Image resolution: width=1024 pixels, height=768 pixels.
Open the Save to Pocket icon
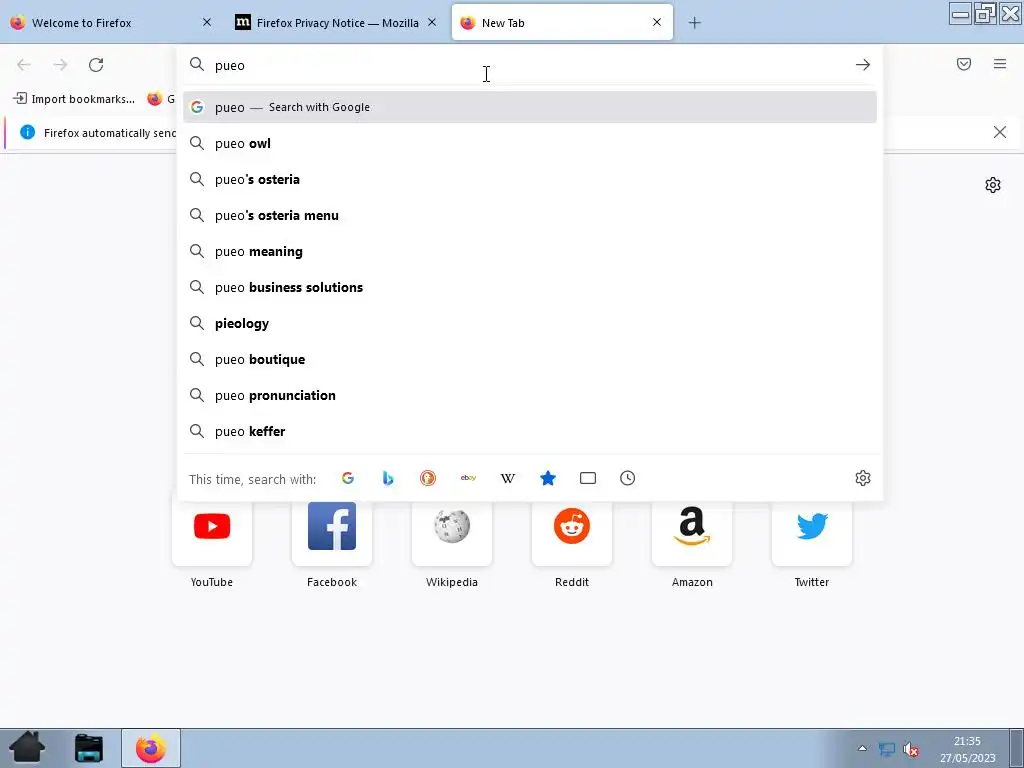964,64
